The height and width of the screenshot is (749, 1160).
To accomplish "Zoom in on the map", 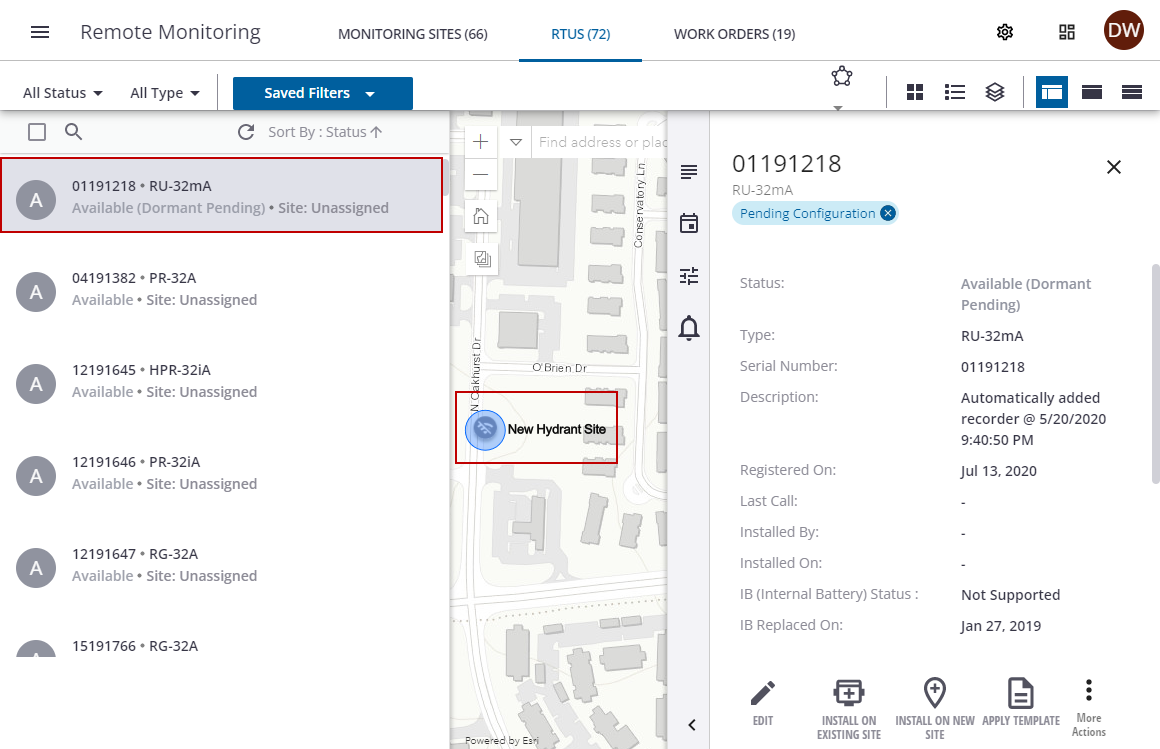I will 481,142.
